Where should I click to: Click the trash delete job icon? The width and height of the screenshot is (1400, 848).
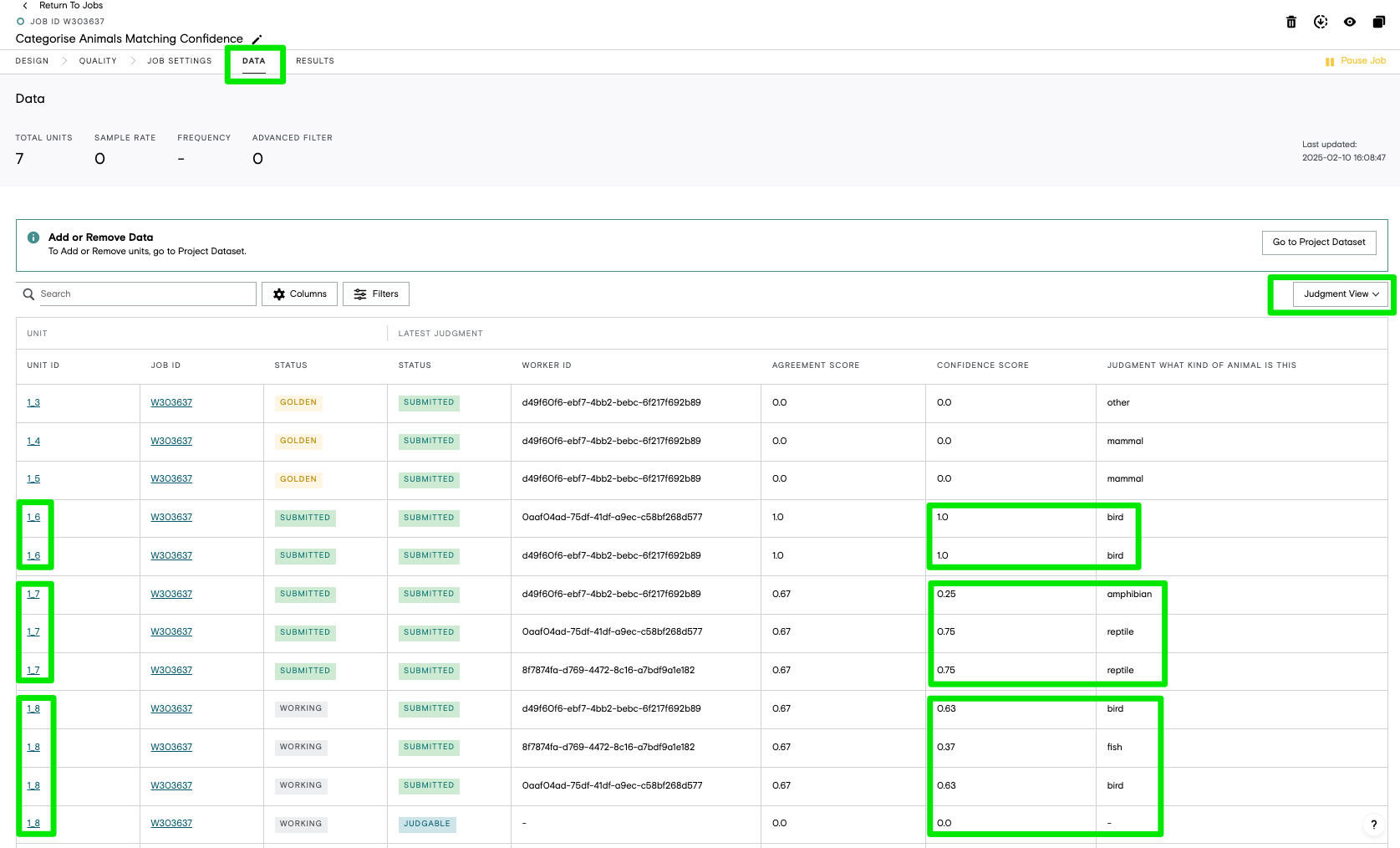pos(1291,22)
